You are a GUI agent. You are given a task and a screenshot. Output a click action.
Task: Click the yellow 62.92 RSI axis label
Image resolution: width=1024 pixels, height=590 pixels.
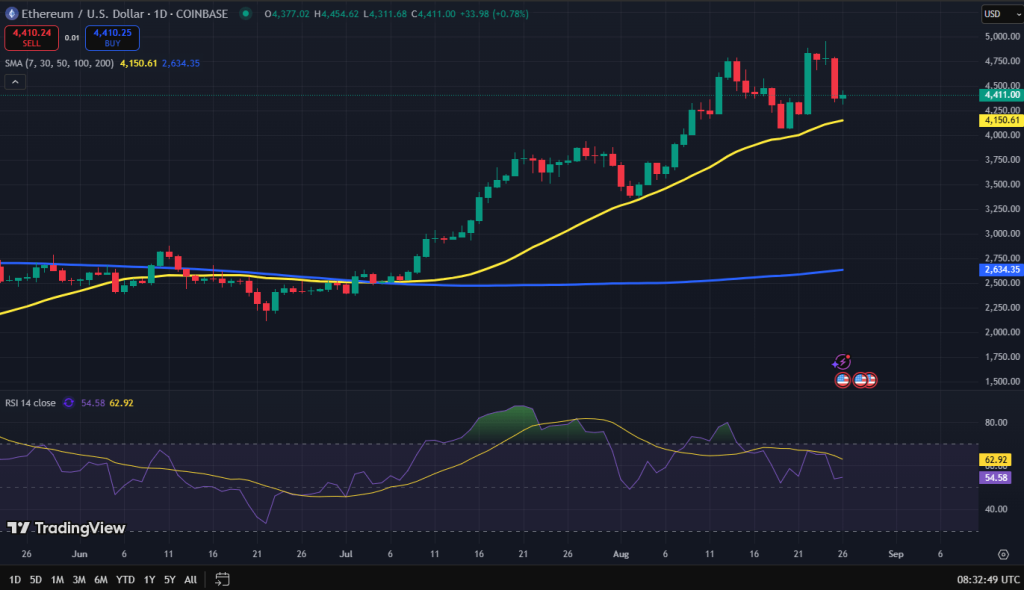(996, 460)
